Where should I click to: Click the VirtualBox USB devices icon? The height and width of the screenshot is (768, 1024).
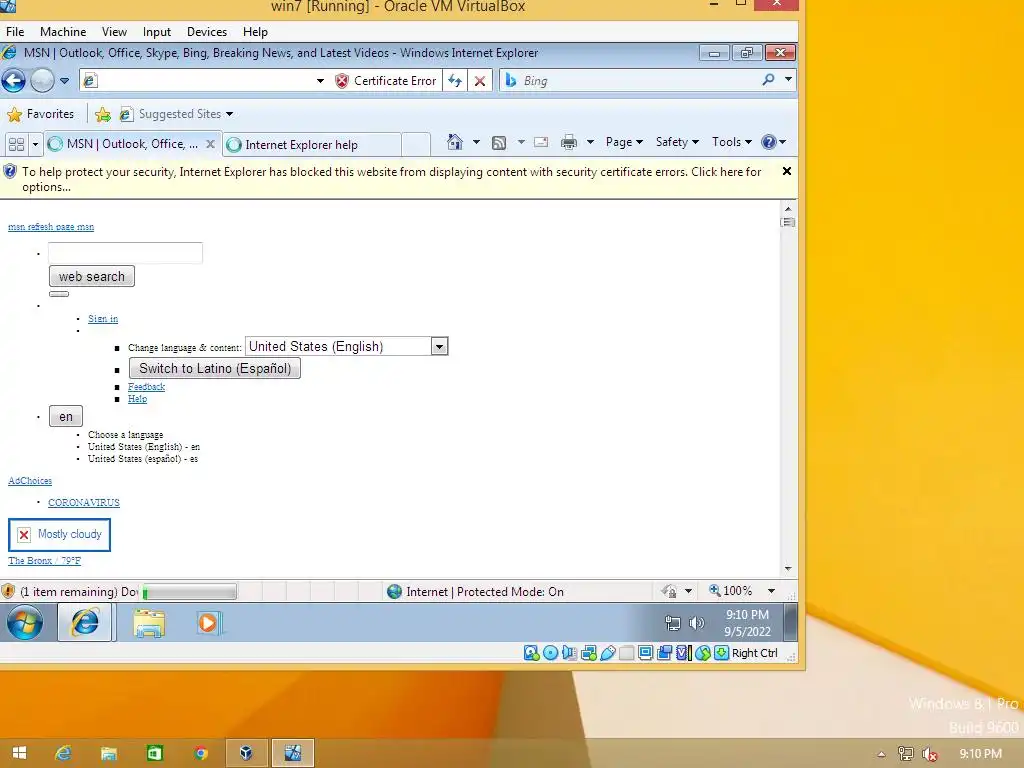(607, 652)
